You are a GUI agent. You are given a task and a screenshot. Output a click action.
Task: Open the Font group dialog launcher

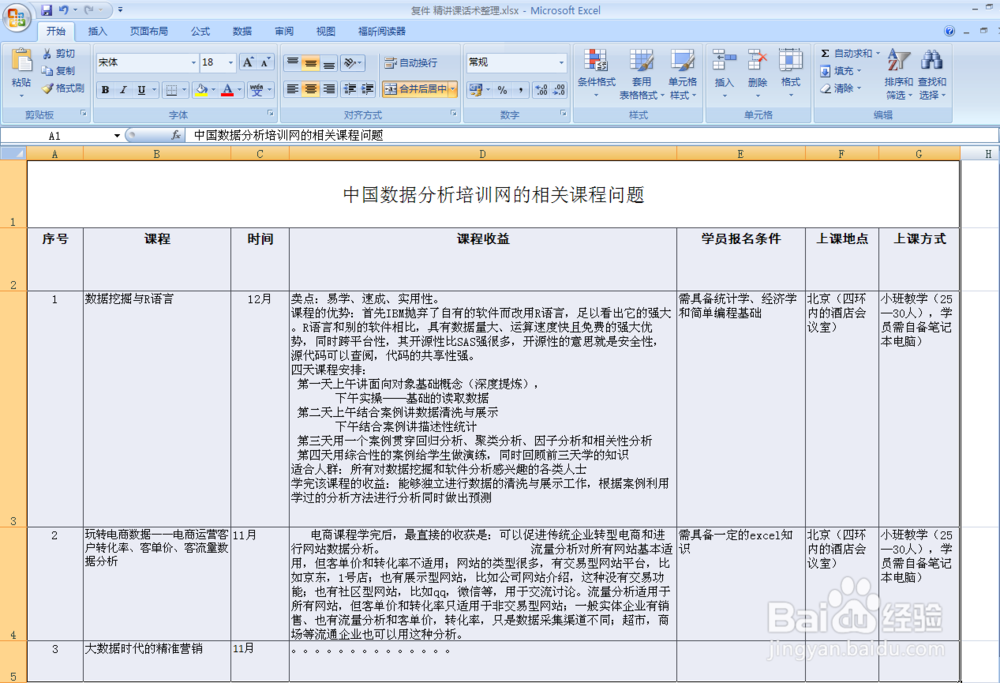[270, 114]
